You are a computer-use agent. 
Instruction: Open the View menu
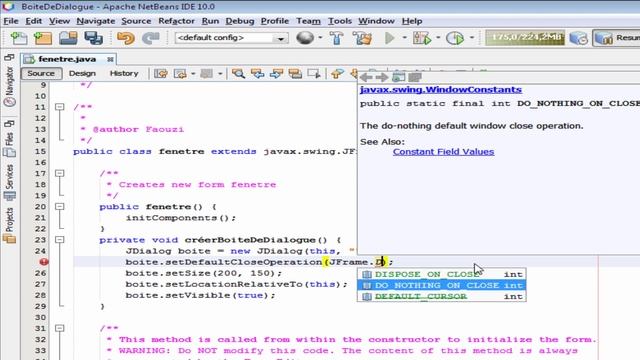click(x=60, y=21)
